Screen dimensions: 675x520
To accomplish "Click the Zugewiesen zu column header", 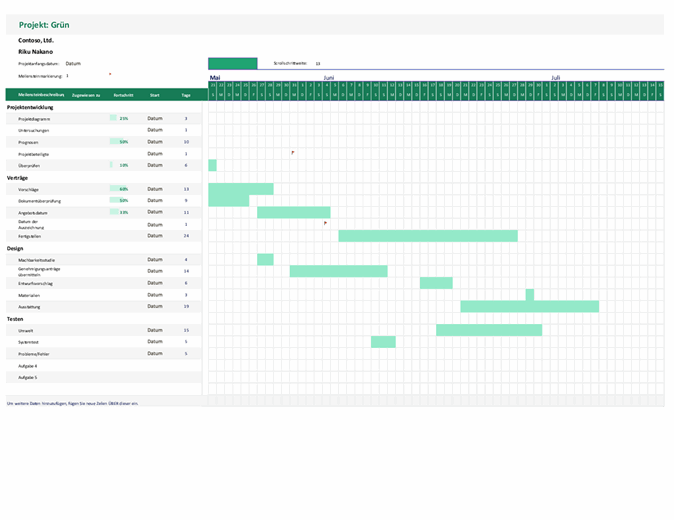I will pyautogui.click(x=85, y=94).
